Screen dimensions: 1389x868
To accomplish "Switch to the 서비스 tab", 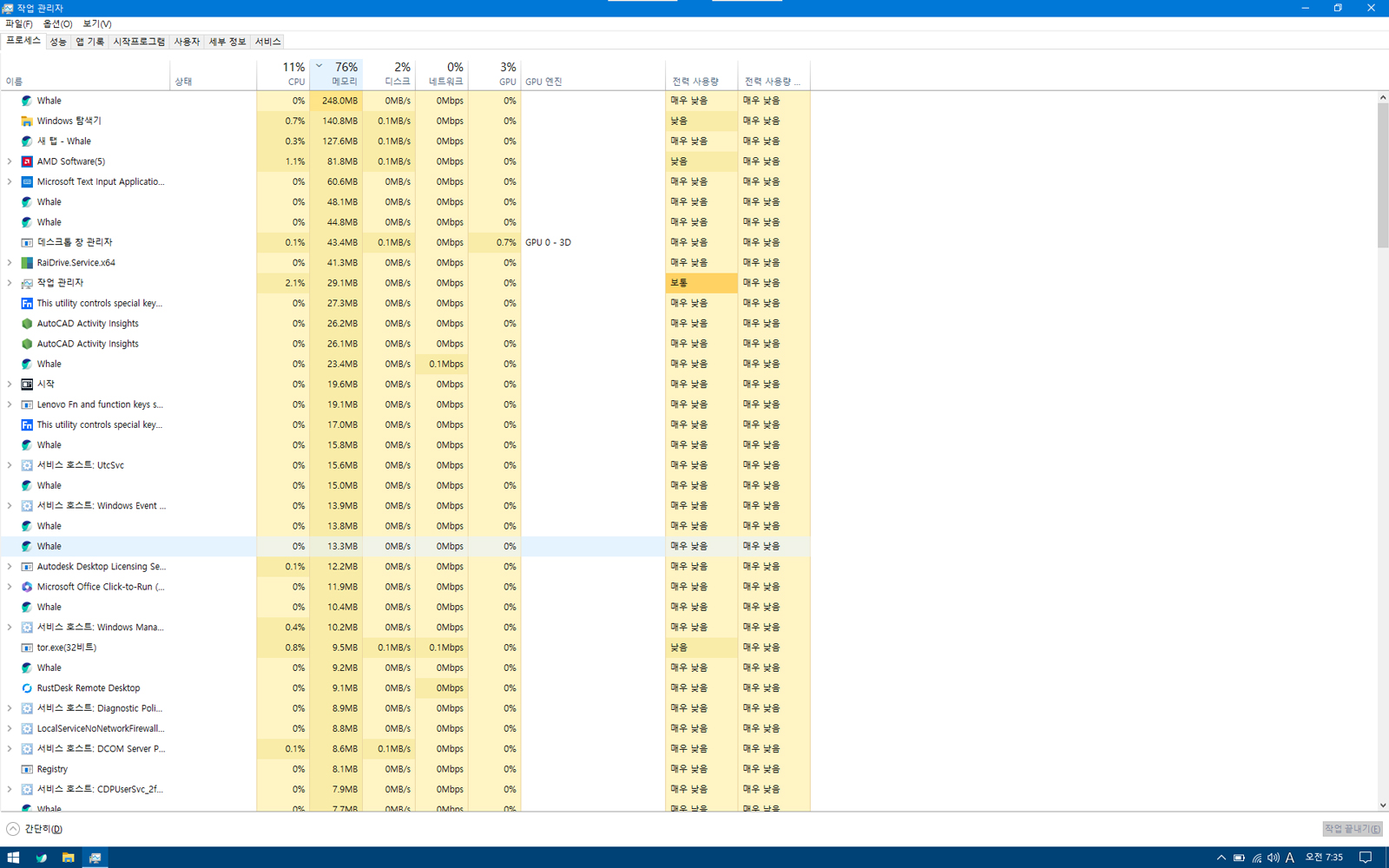I will coord(267,42).
